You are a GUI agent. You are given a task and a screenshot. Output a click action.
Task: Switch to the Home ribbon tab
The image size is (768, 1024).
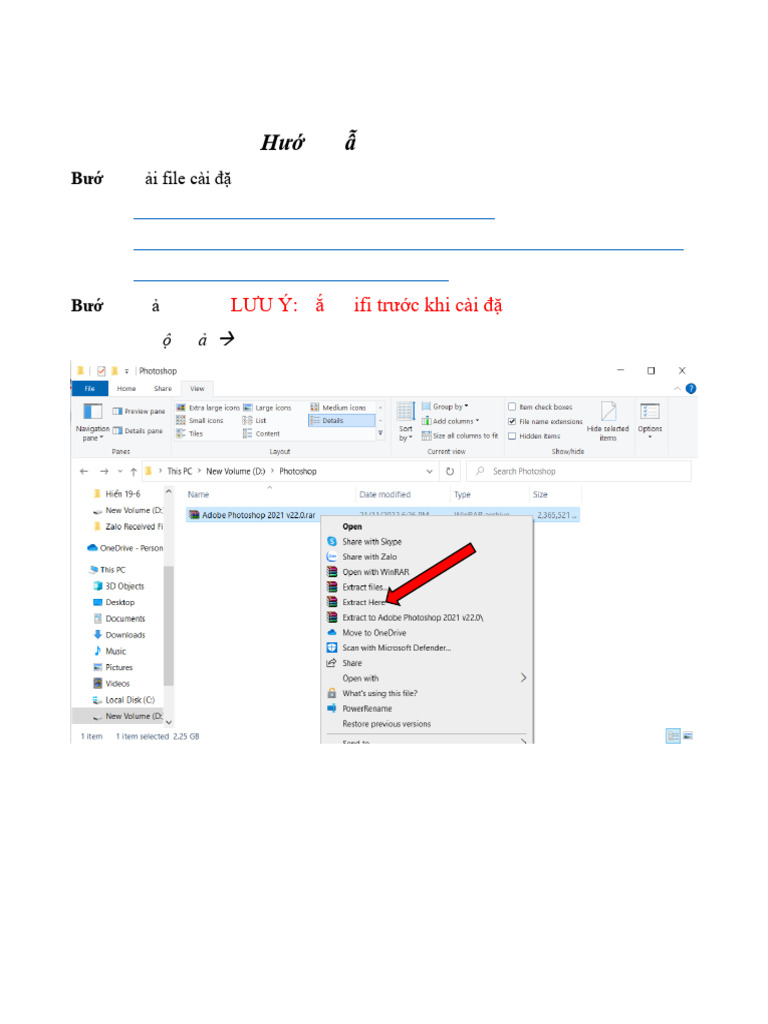pyautogui.click(x=127, y=389)
